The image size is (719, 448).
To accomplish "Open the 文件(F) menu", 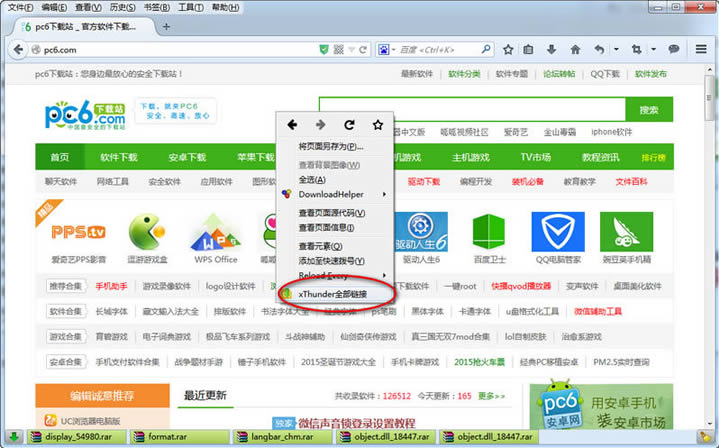I will 21,7.
